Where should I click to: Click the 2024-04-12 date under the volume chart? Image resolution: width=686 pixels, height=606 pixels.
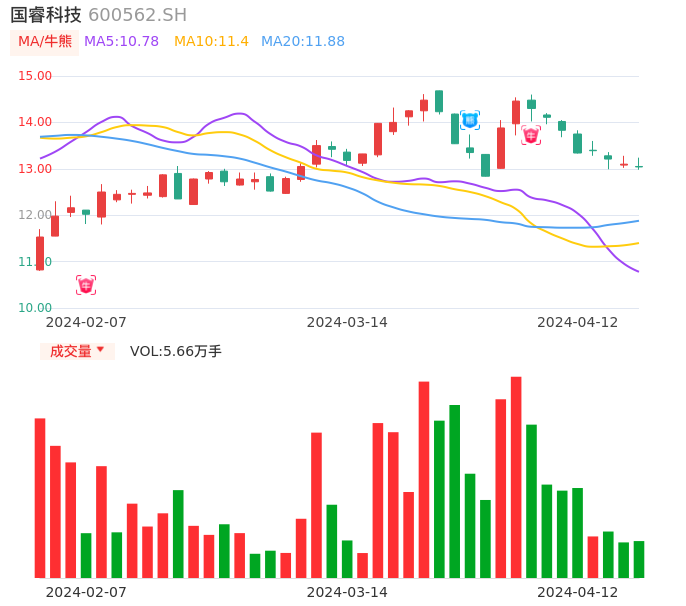pos(578,592)
